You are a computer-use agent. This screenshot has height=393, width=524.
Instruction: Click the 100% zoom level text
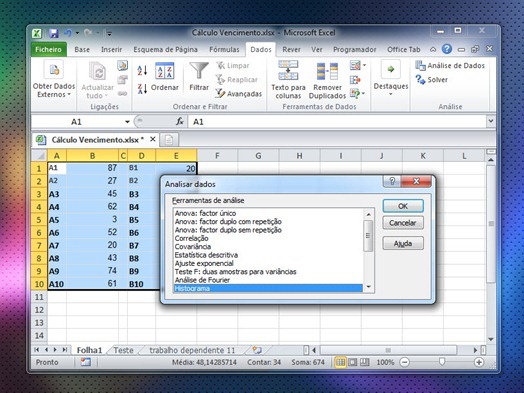[385, 362]
